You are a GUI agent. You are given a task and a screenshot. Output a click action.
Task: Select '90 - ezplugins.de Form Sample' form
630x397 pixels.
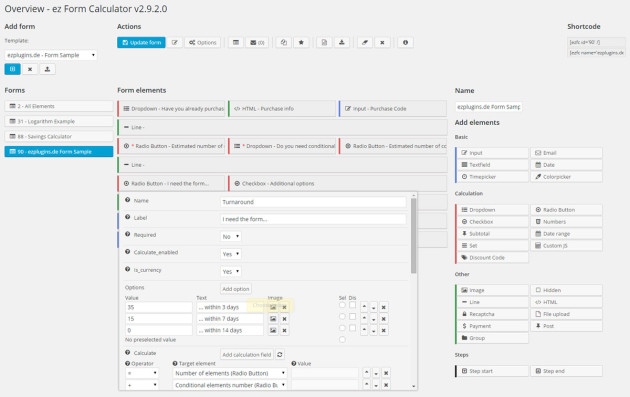click(x=59, y=151)
